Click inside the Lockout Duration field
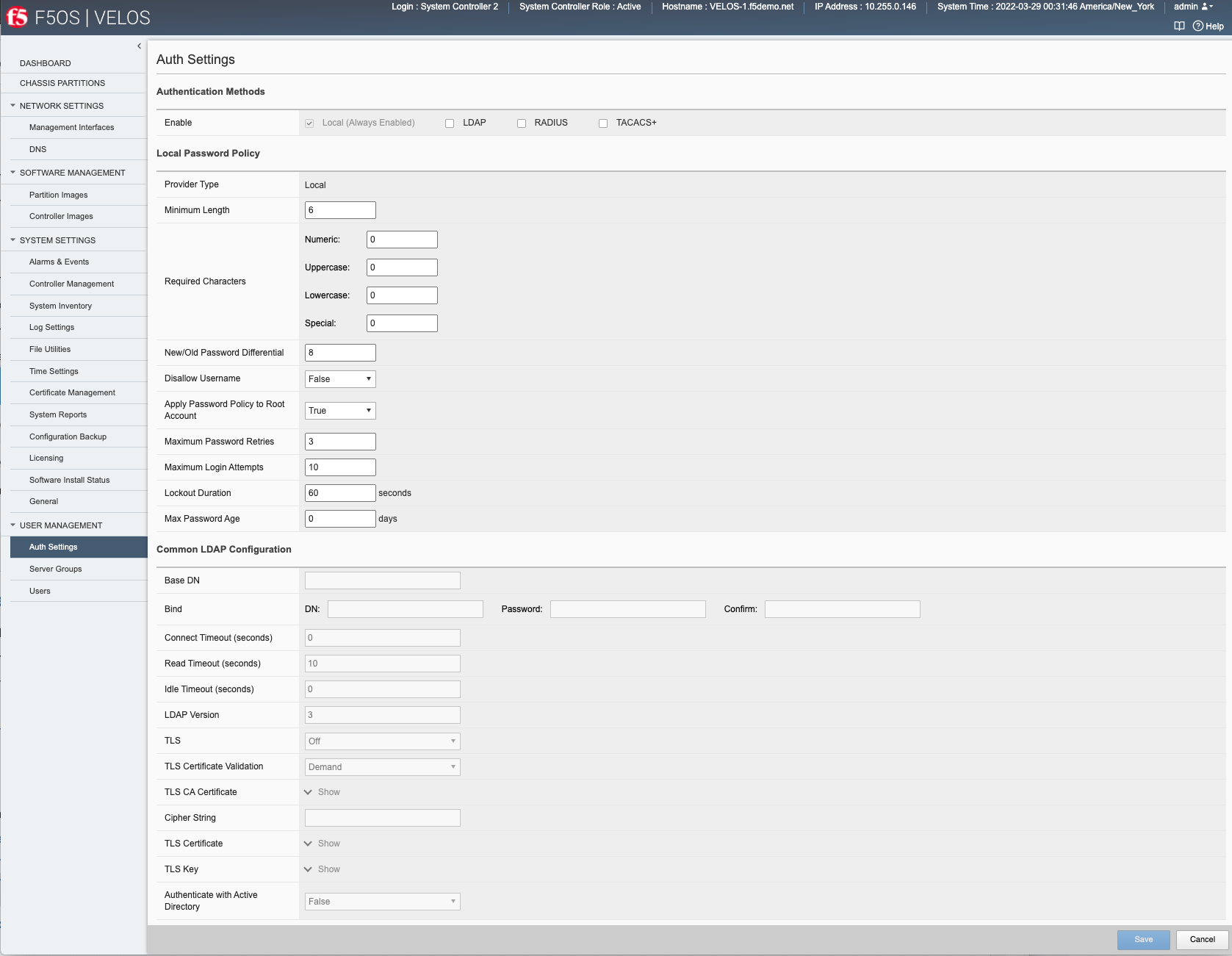Image resolution: width=1232 pixels, height=956 pixels. point(339,492)
